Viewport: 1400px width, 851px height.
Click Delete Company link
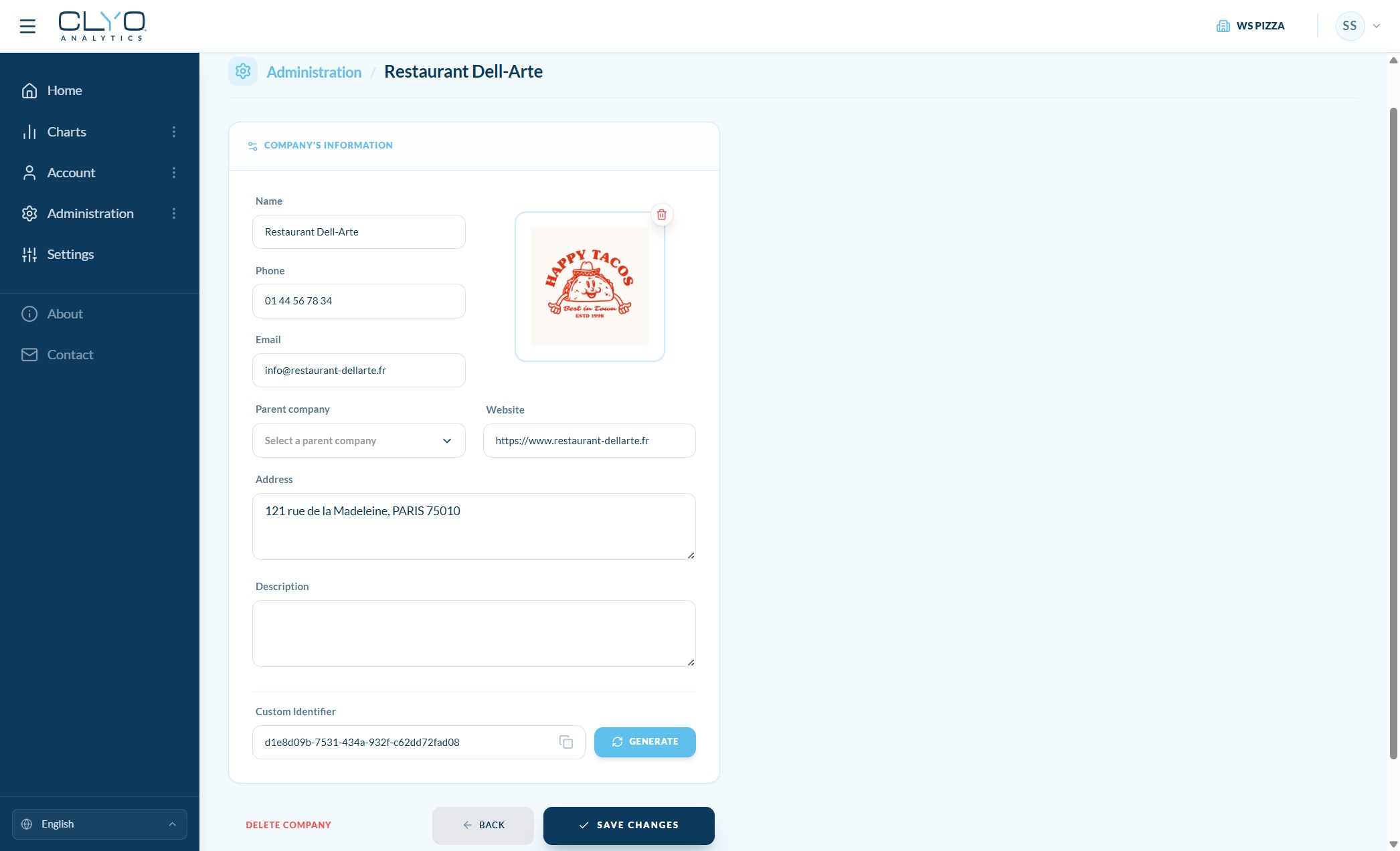click(288, 825)
